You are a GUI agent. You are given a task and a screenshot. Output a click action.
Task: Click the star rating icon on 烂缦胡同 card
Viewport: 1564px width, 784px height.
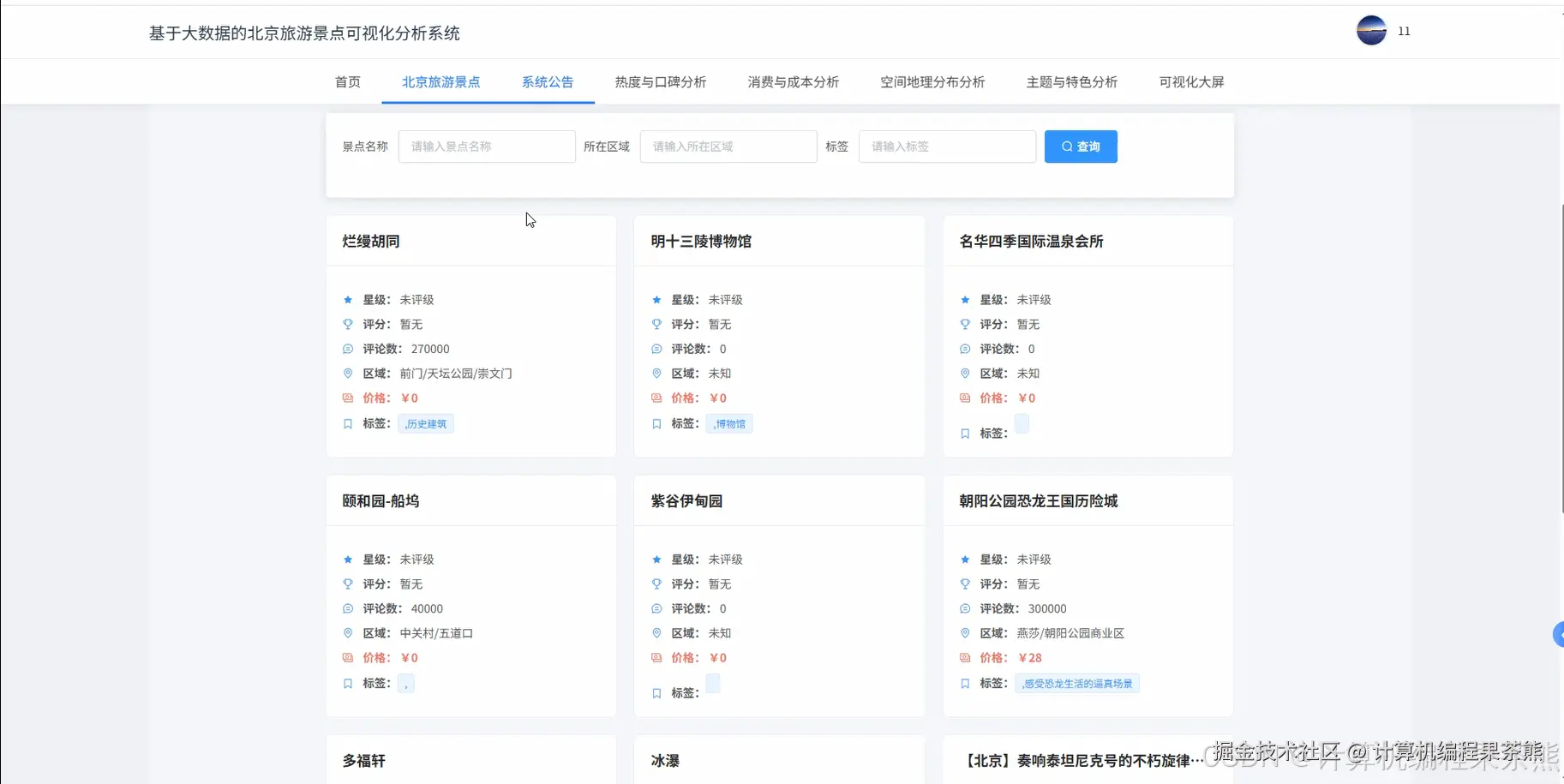pyautogui.click(x=347, y=299)
